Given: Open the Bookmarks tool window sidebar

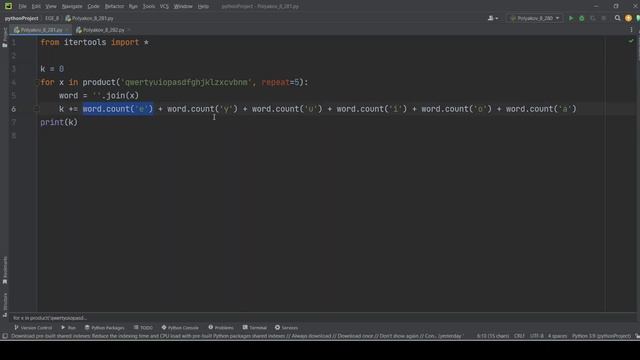Looking at the screenshot, I should click(5, 270).
